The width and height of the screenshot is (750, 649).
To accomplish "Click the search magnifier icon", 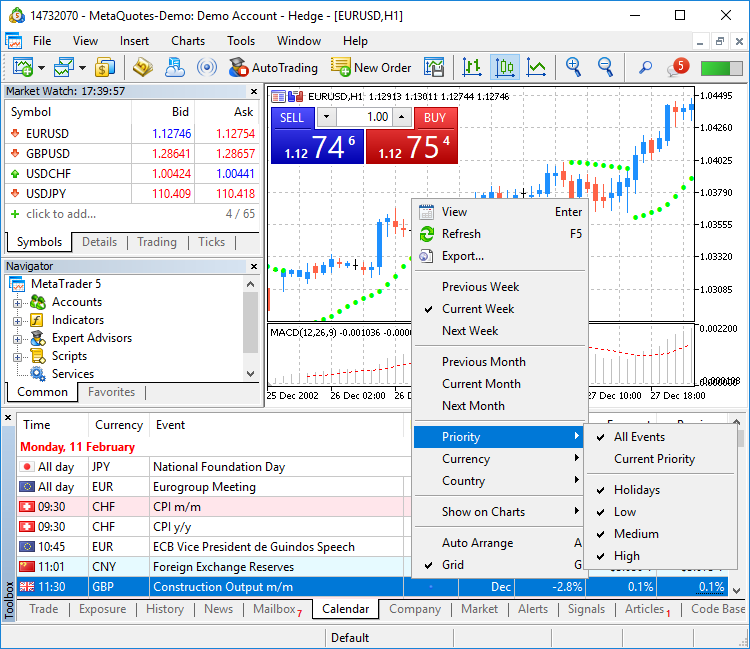I will point(645,67).
